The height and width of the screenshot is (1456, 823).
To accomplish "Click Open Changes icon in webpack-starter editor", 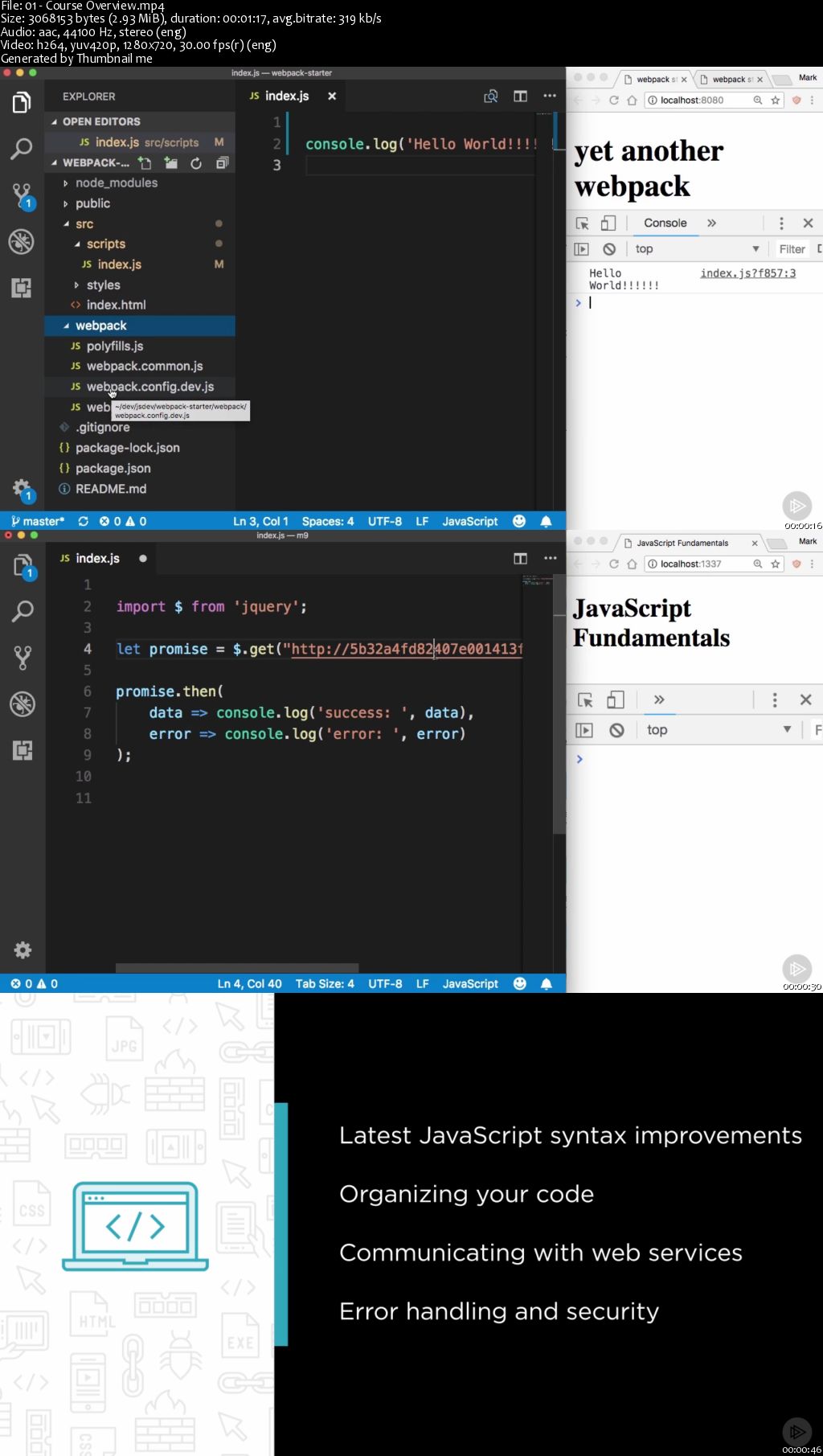I will tap(490, 96).
